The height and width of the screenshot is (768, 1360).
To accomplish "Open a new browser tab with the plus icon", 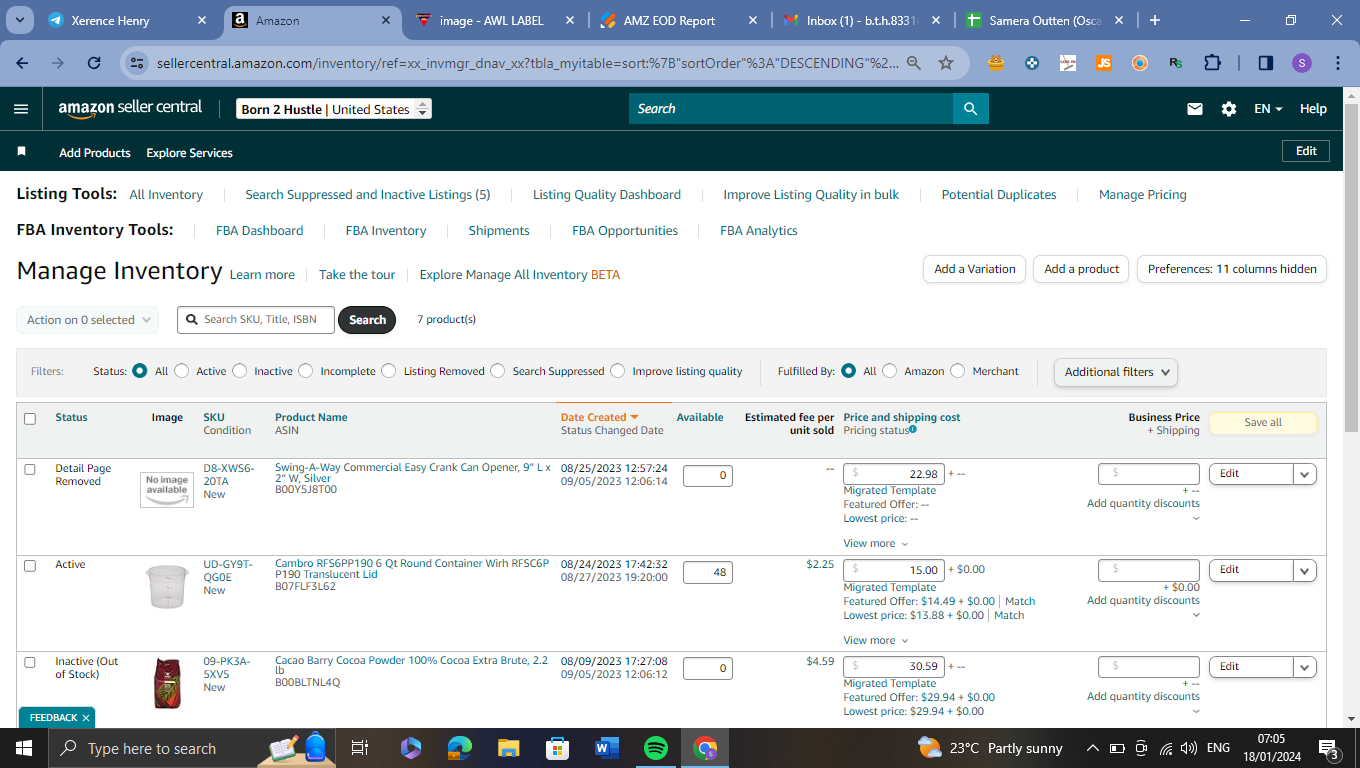I will pyautogui.click(x=1155, y=20).
